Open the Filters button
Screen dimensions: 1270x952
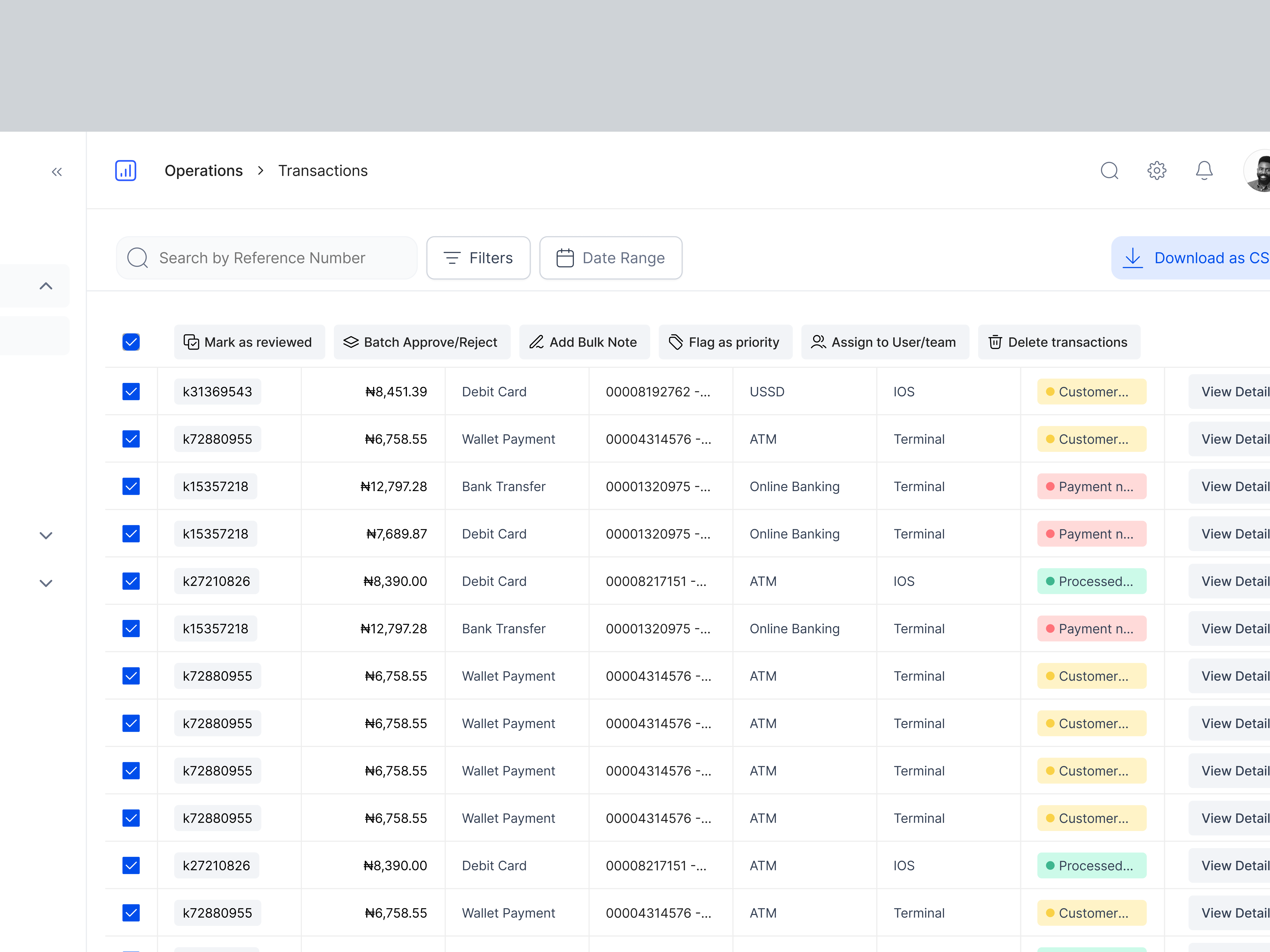(478, 258)
